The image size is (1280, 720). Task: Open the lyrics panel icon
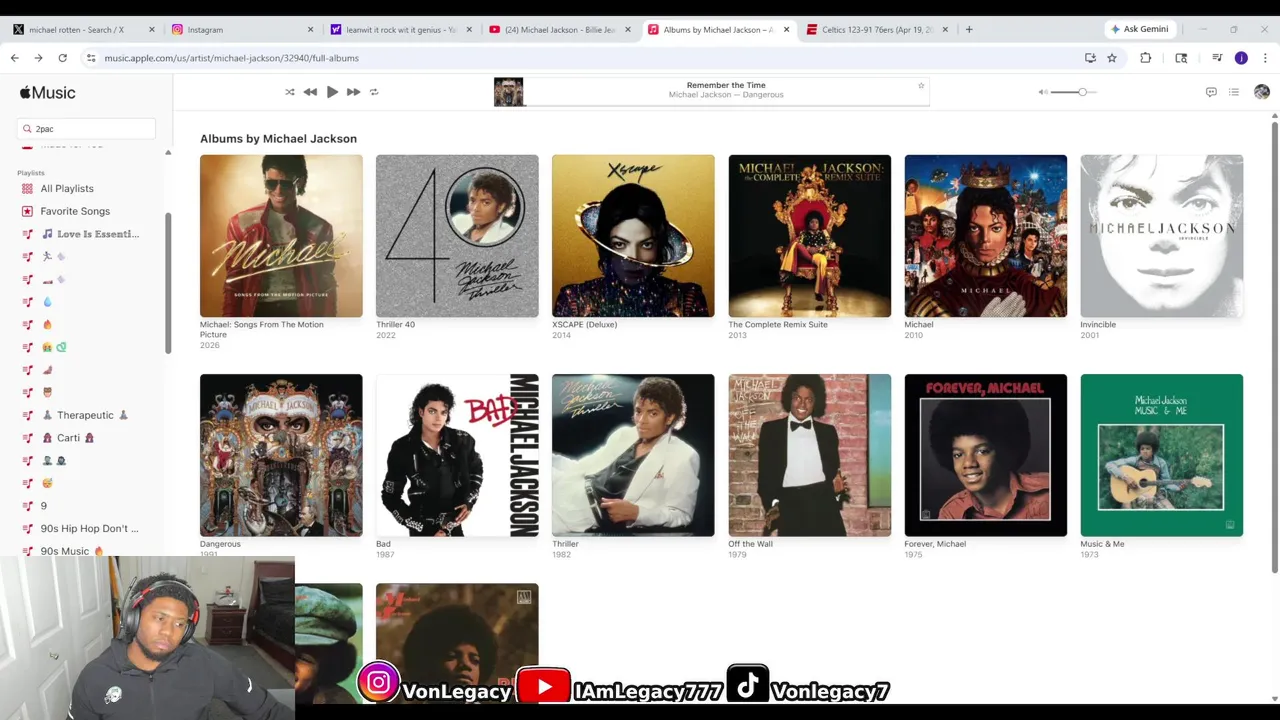point(1211,92)
